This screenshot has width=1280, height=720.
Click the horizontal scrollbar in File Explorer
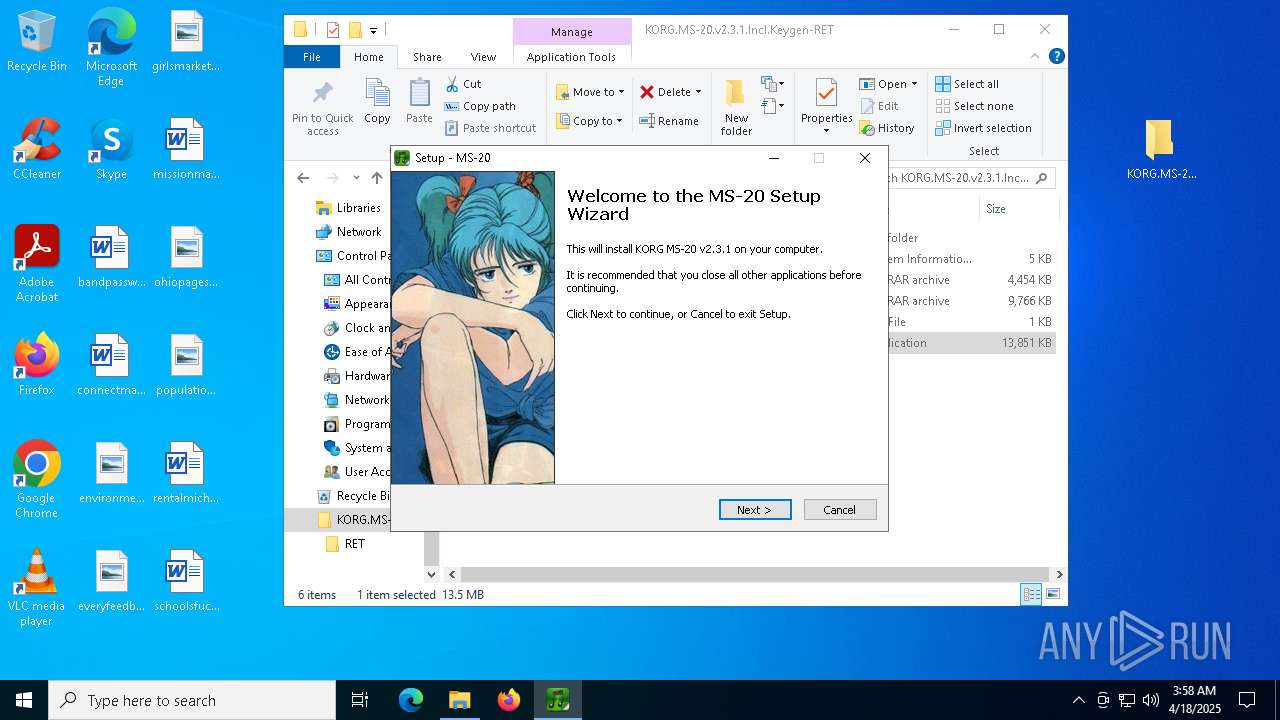point(755,575)
